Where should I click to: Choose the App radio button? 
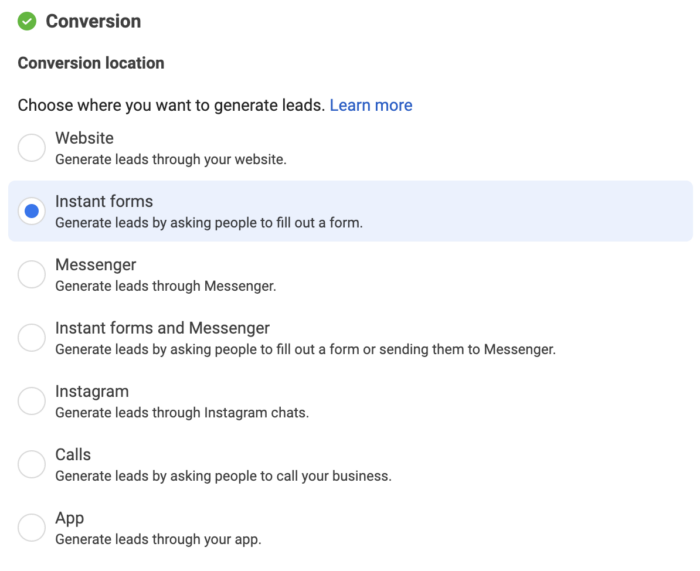(x=32, y=528)
